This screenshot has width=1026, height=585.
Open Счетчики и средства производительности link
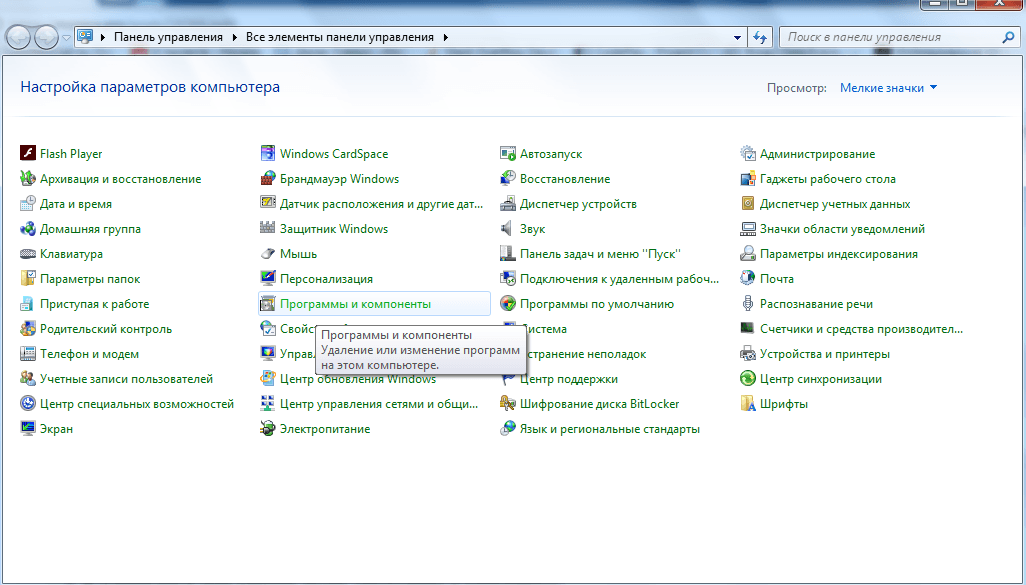click(x=861, y=328)
